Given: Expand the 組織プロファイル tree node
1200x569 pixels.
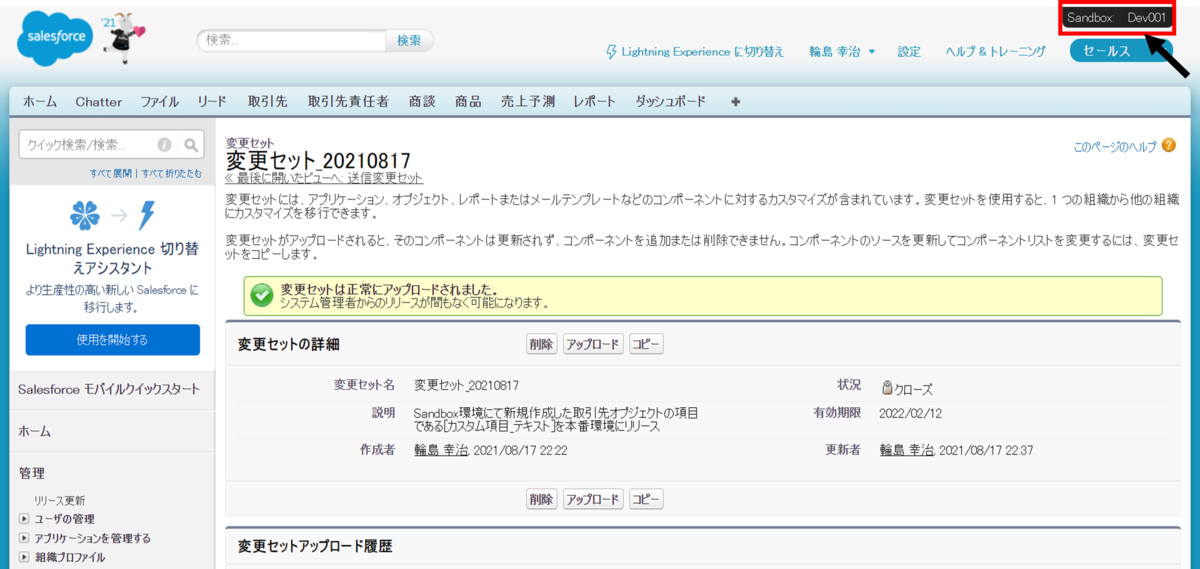Looking at the screenshot, I should pyautogui.click(x=24, y=557).
